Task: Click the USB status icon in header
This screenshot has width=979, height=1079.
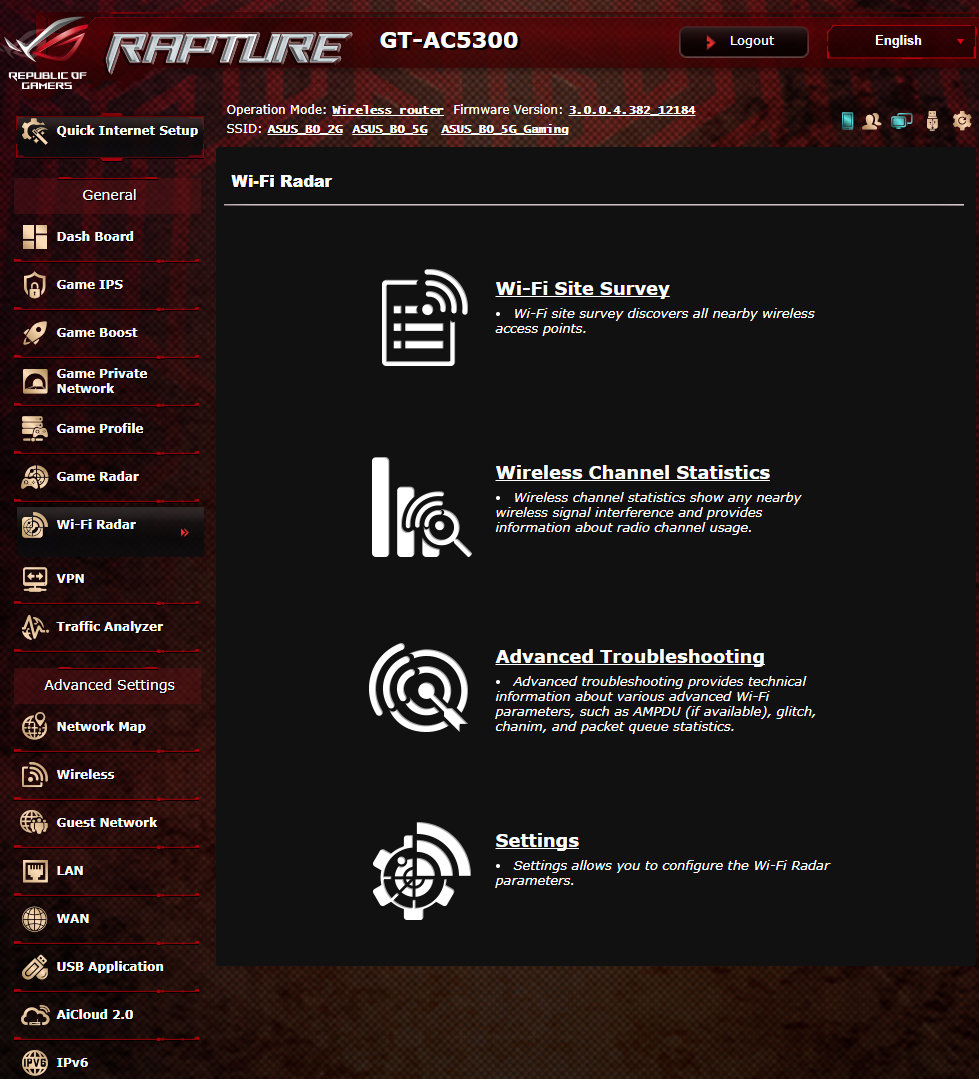Action: (x=932, y=120)
